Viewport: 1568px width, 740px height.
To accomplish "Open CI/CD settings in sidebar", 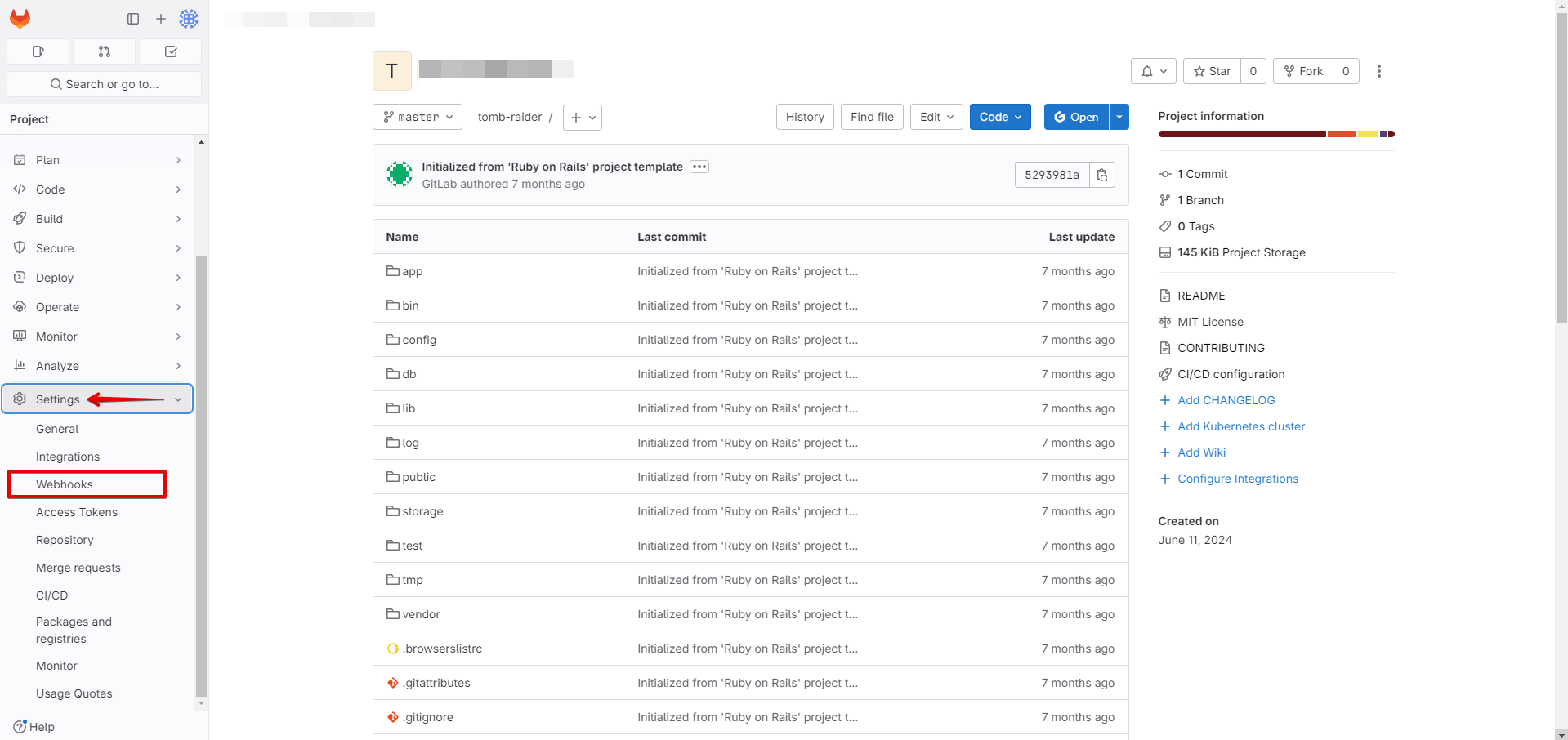I will [x=51, y=595].
